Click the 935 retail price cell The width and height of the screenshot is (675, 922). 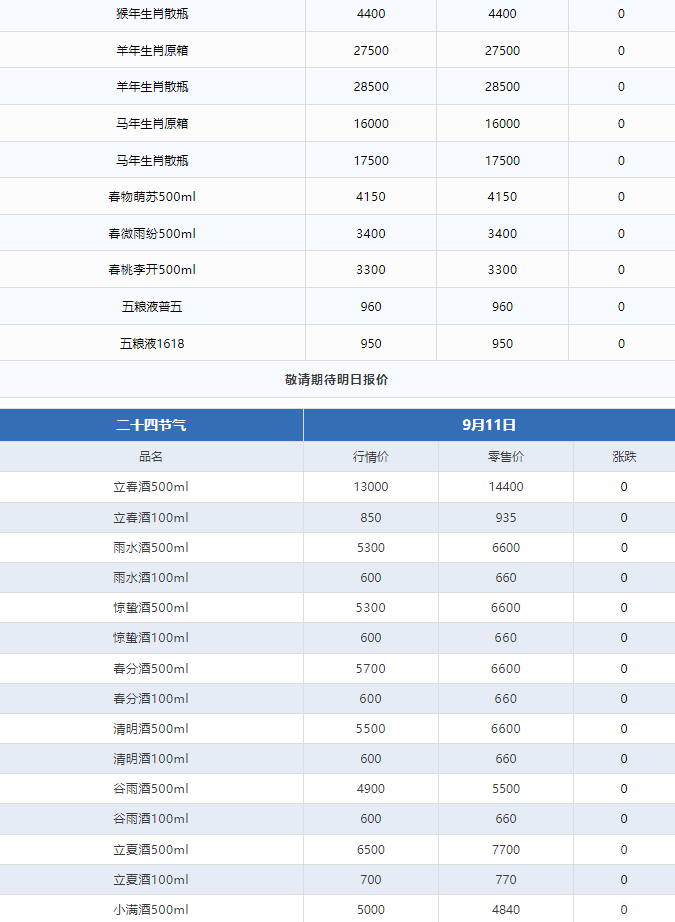pyautogui.click(x=506, y=517)
